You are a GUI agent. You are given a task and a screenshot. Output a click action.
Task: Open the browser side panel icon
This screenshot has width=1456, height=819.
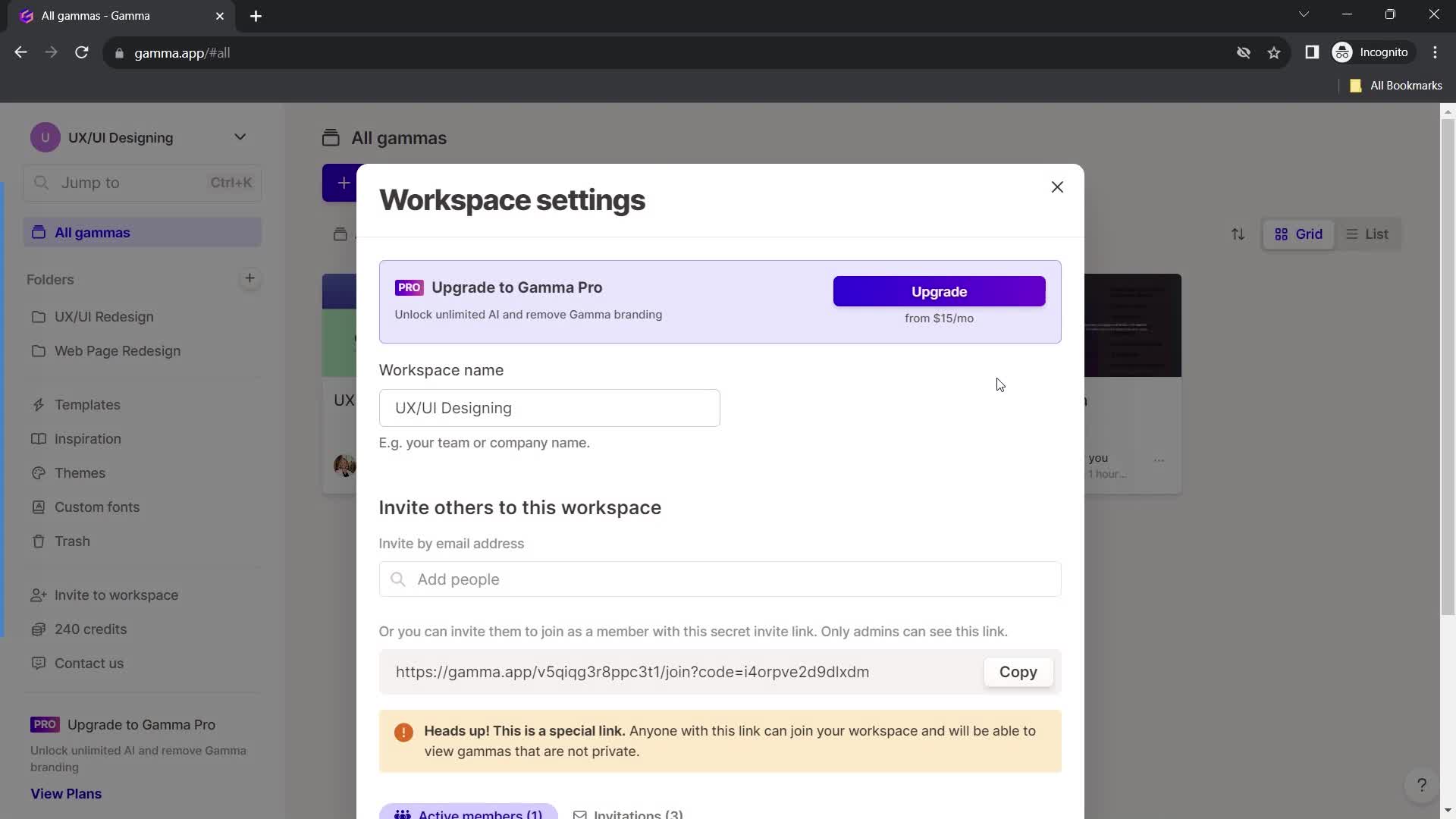click(x=1312, y=52)
